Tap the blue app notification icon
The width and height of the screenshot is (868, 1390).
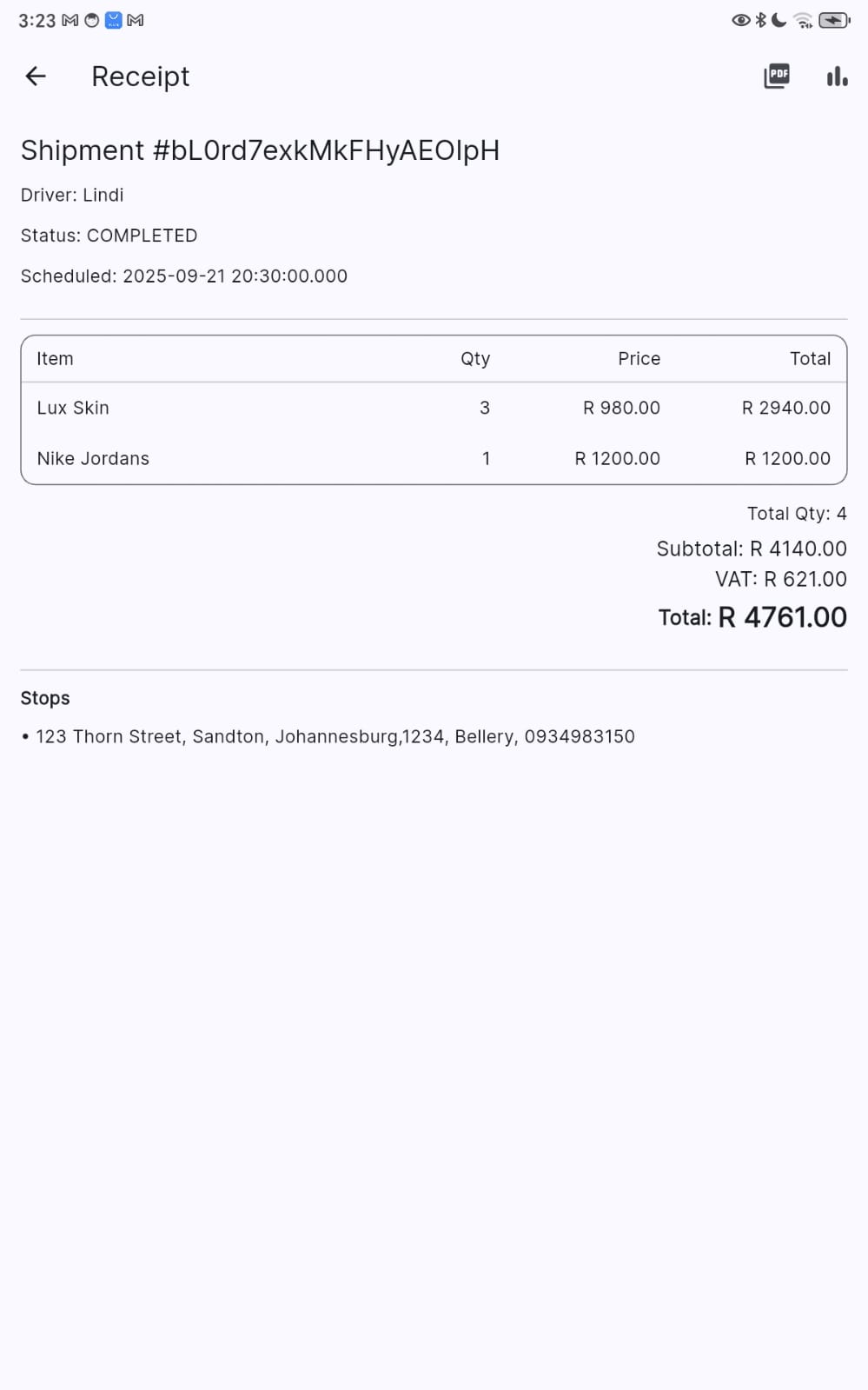click(114, 20)
